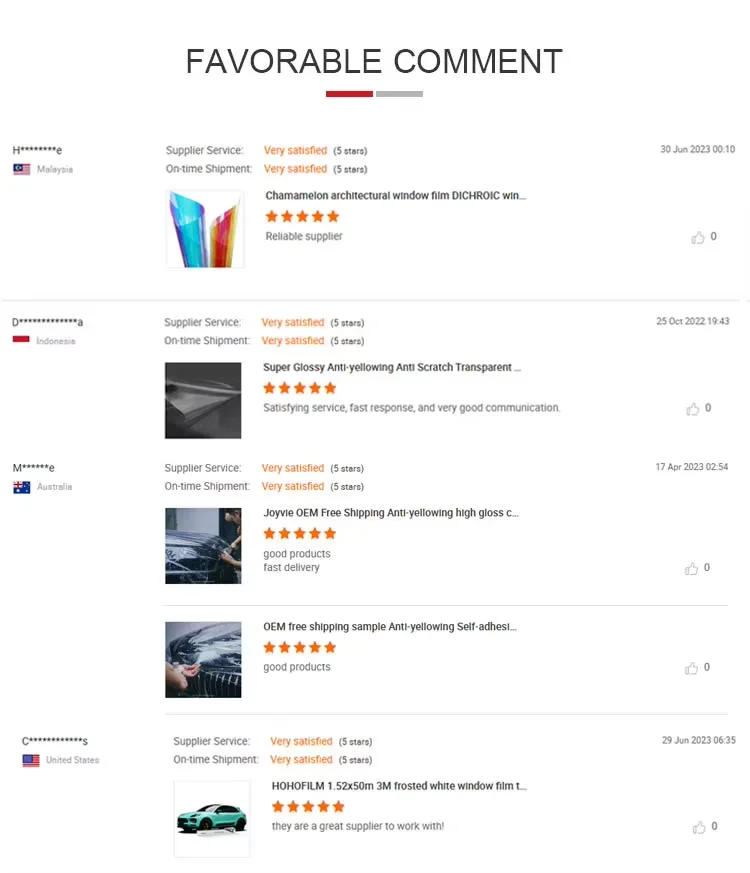Screen dimensions: 750x873
Task: Click the Indonesia flag icon
Action: 21,339
